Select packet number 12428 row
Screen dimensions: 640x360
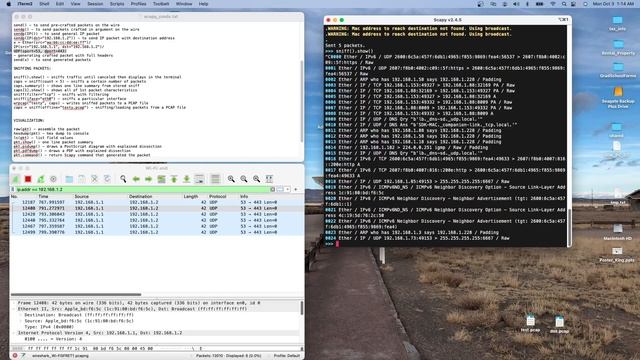pos(157,214)
